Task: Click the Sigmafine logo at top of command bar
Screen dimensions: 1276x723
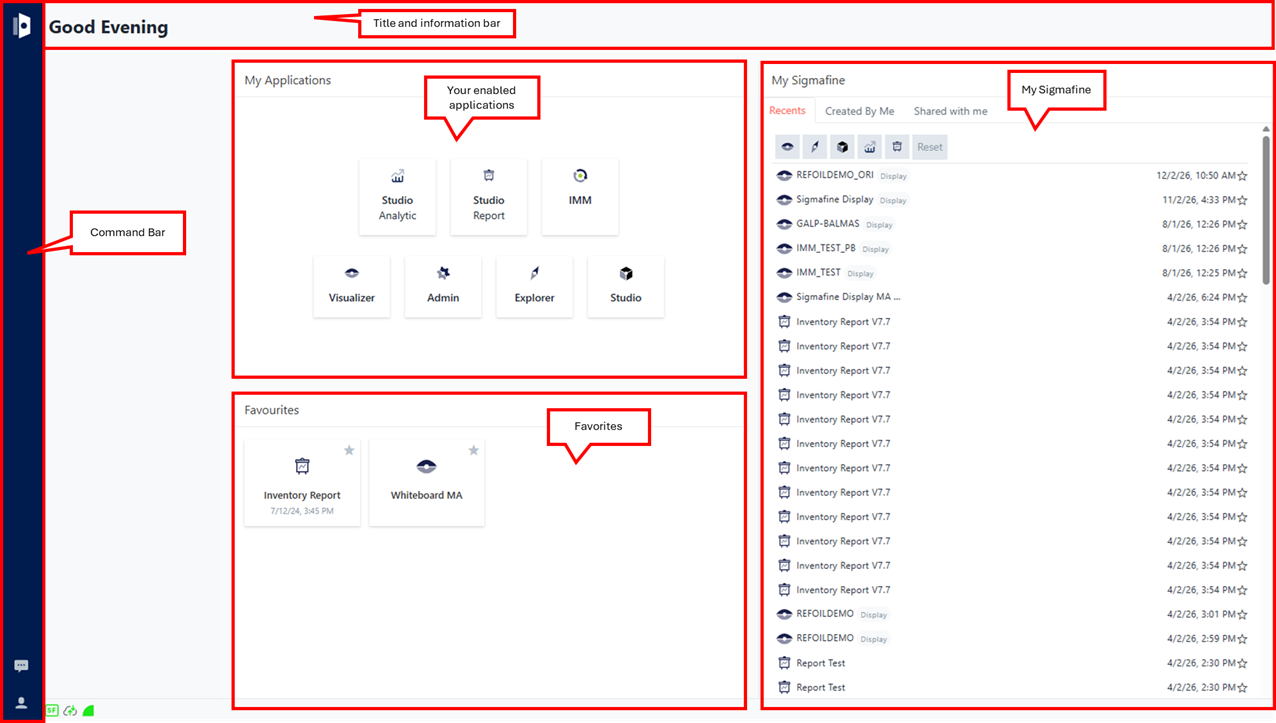Action: [x=21, y=26]
